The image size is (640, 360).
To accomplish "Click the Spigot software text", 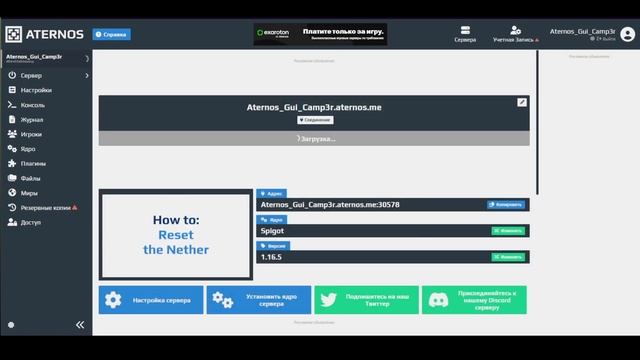I will click(272, 231).
